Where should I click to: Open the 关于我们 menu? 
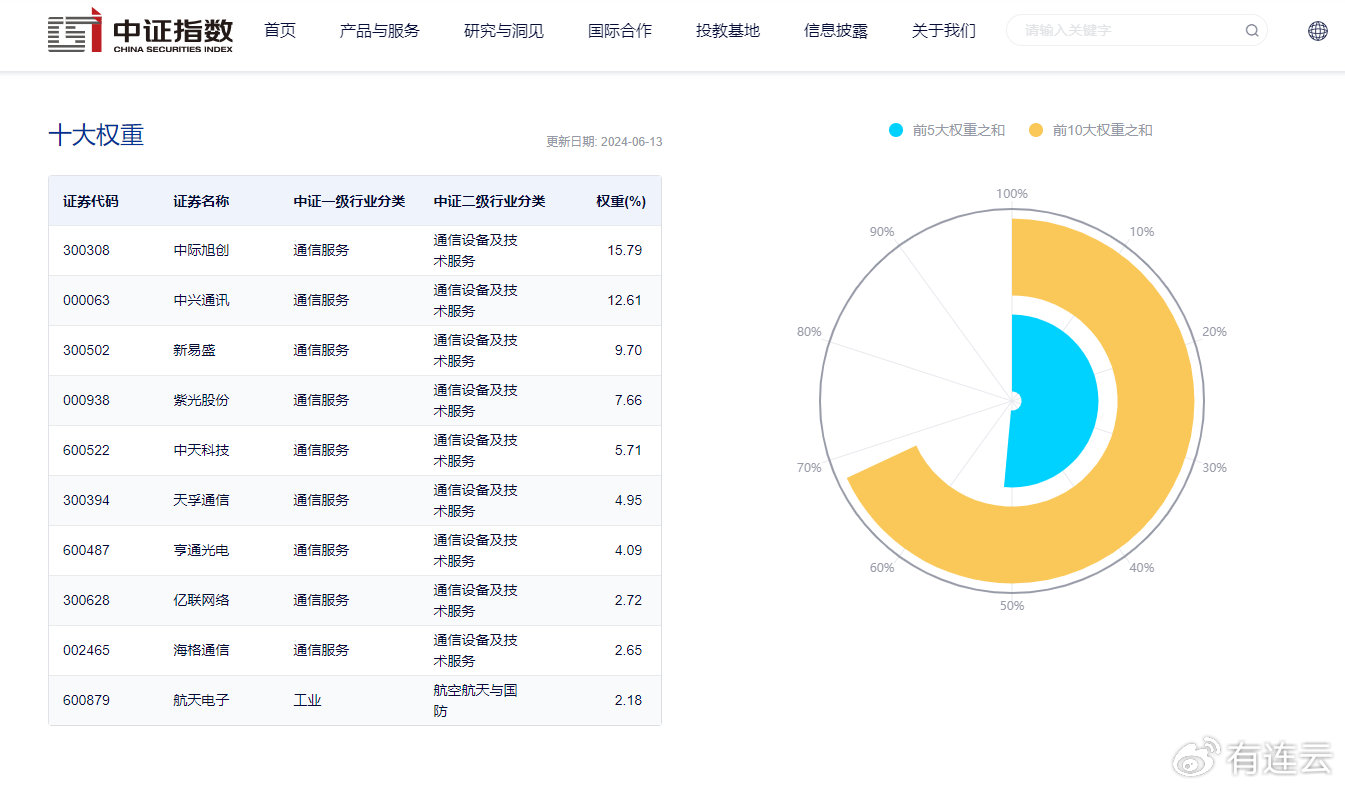click(944, 30)
